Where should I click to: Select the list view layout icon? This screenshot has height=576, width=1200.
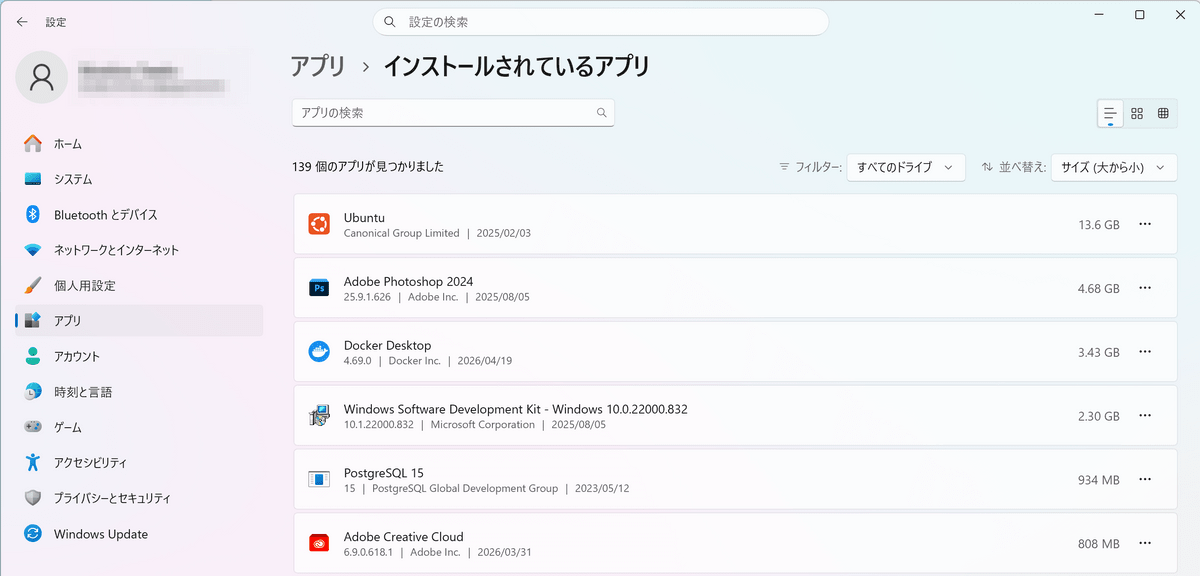pyautogui.click(x=1110, y=114)
